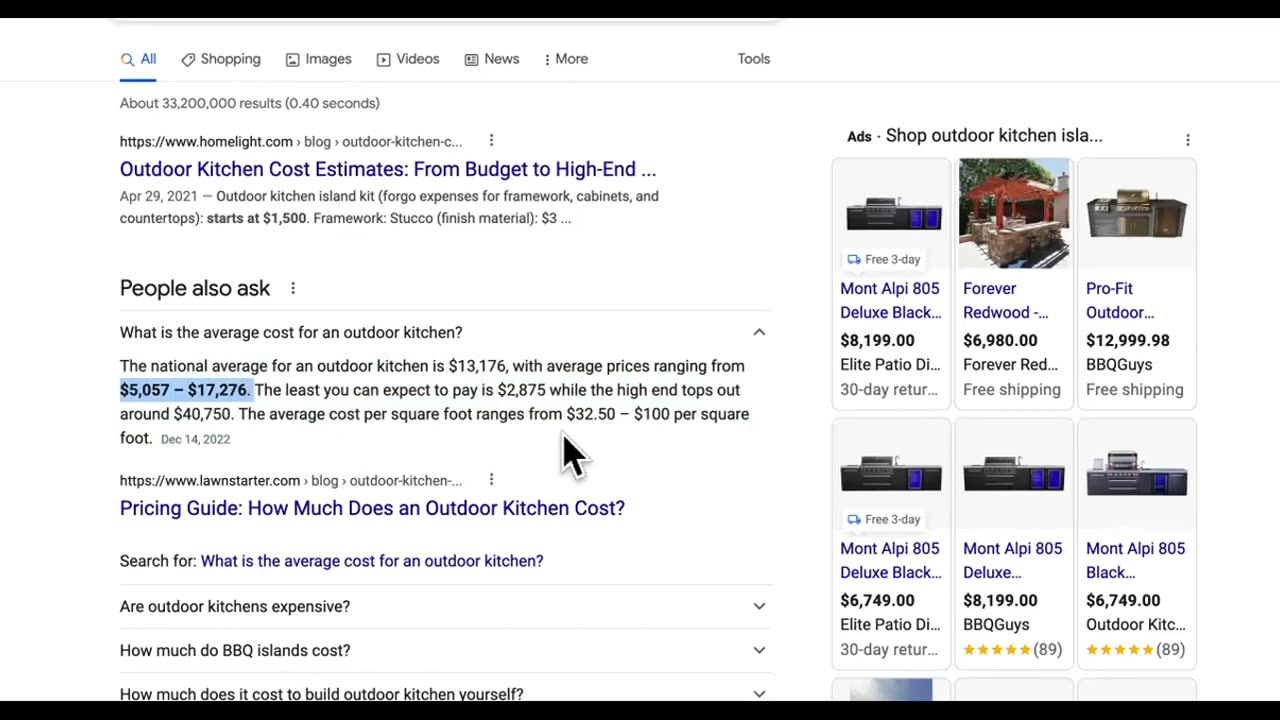Open Mont Alpi 805 Deluxe Black $6,749.00 Elite Patio ad
Image resolution: width=1280 pixels, height=720 pixels.
point(890,560)
